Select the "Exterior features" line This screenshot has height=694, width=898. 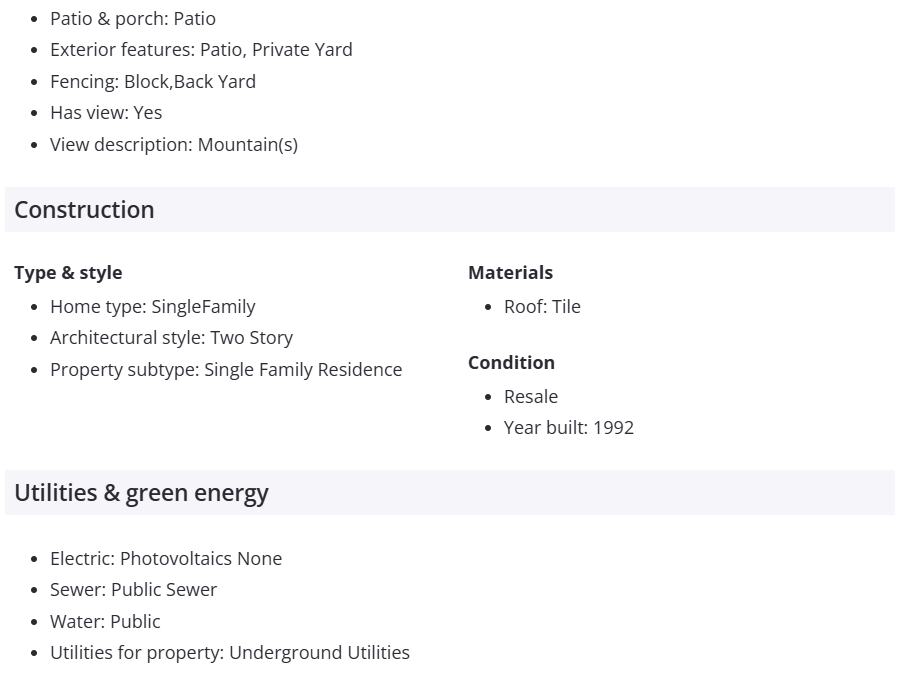tap(201, 49)
